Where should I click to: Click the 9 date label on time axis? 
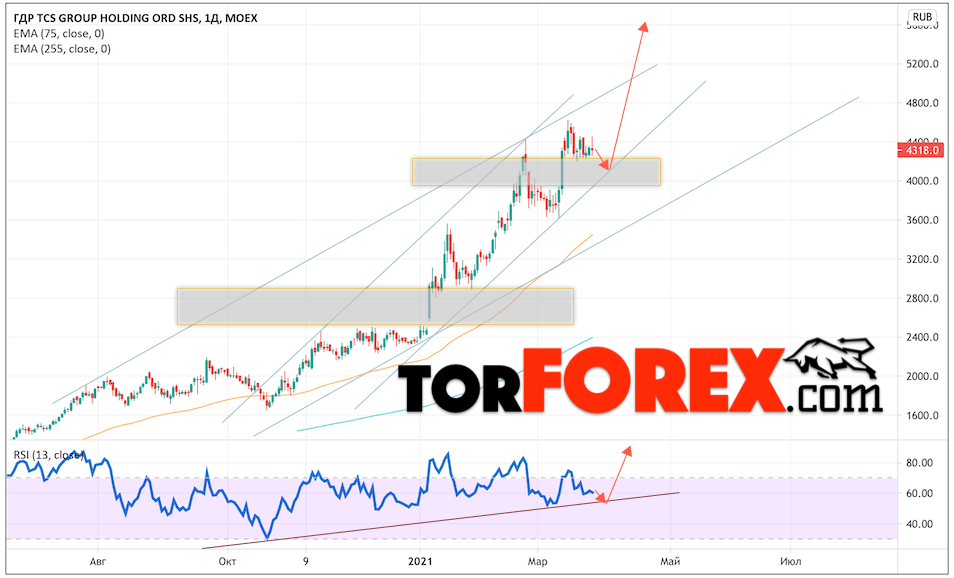coord(305,561)
